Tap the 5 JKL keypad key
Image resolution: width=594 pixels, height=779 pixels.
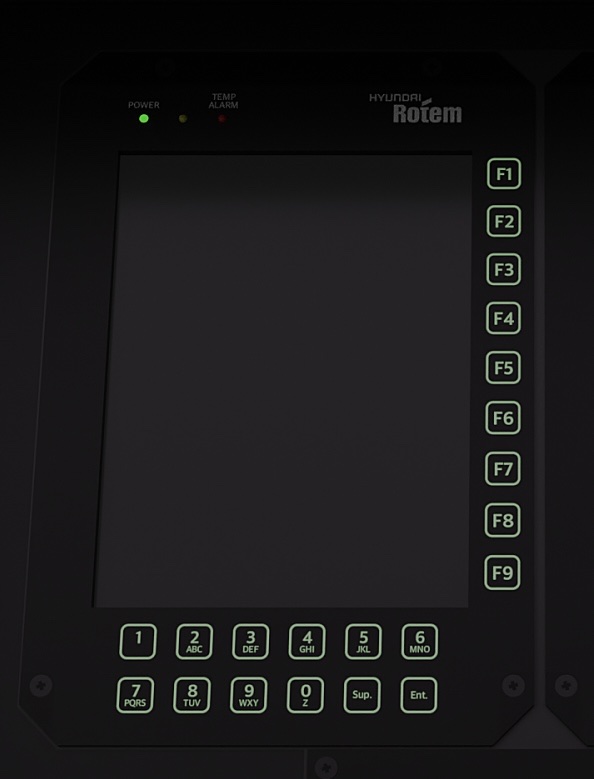click(x=364, y=641)
